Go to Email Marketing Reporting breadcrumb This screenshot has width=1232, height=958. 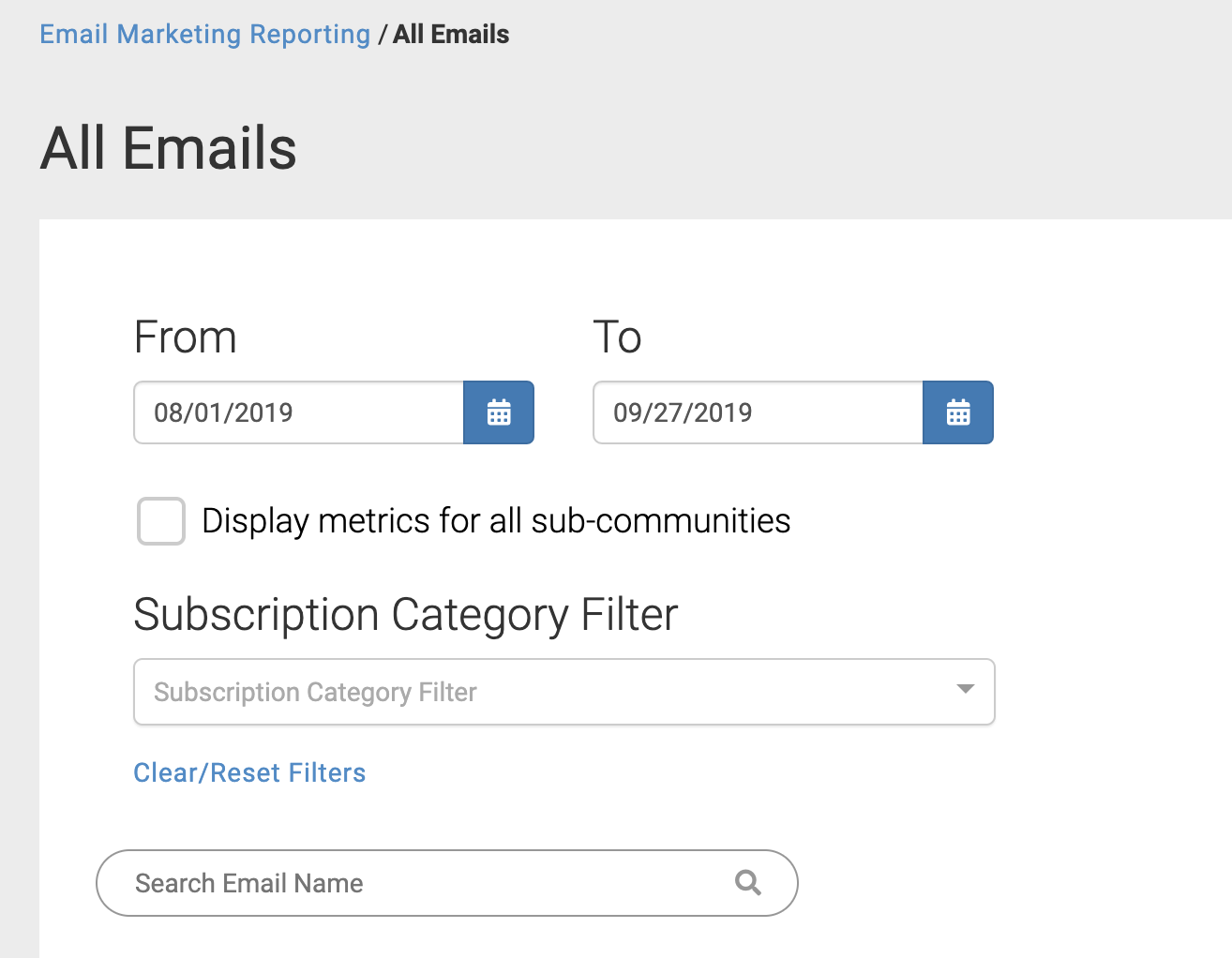tap(204, 35)
